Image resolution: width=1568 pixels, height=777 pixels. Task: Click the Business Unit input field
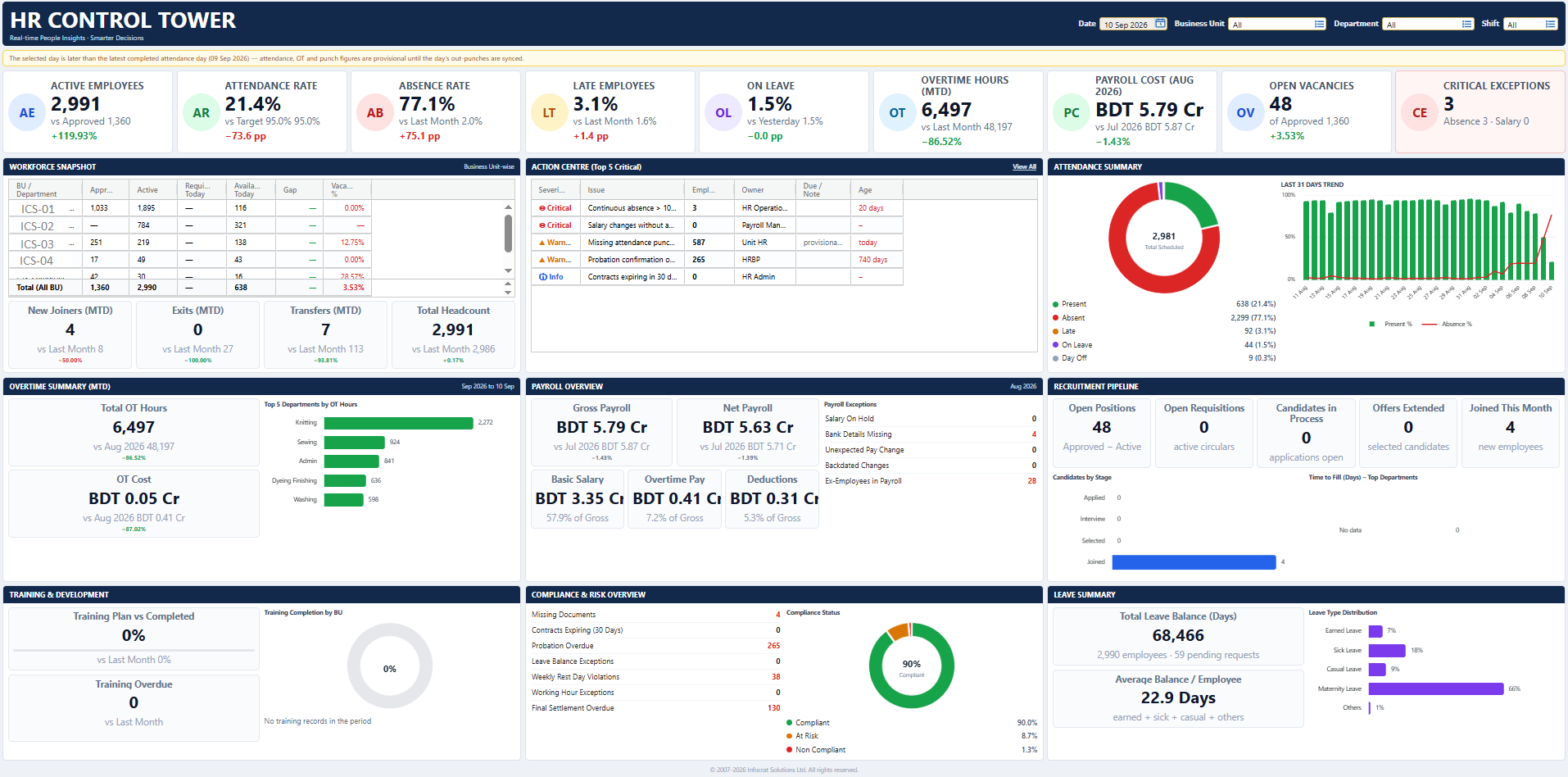(x=1278, y=24)
